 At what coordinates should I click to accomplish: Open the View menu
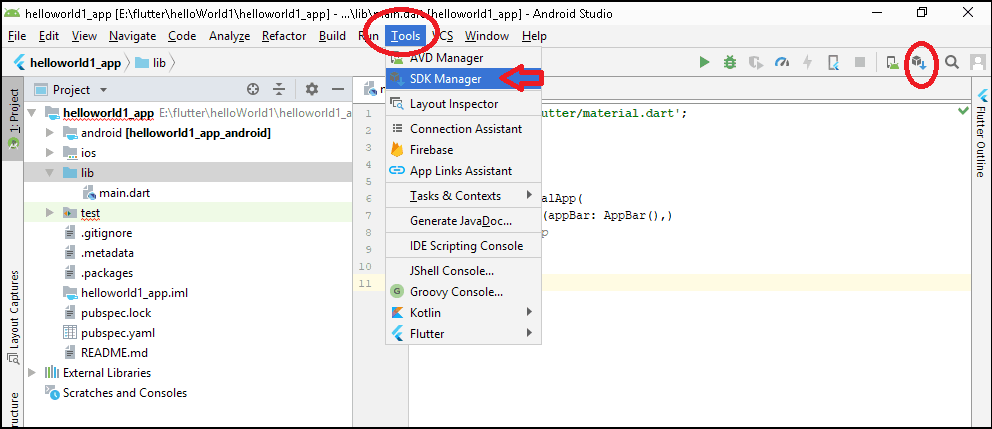pyautogui.click(x=84, y=36)
